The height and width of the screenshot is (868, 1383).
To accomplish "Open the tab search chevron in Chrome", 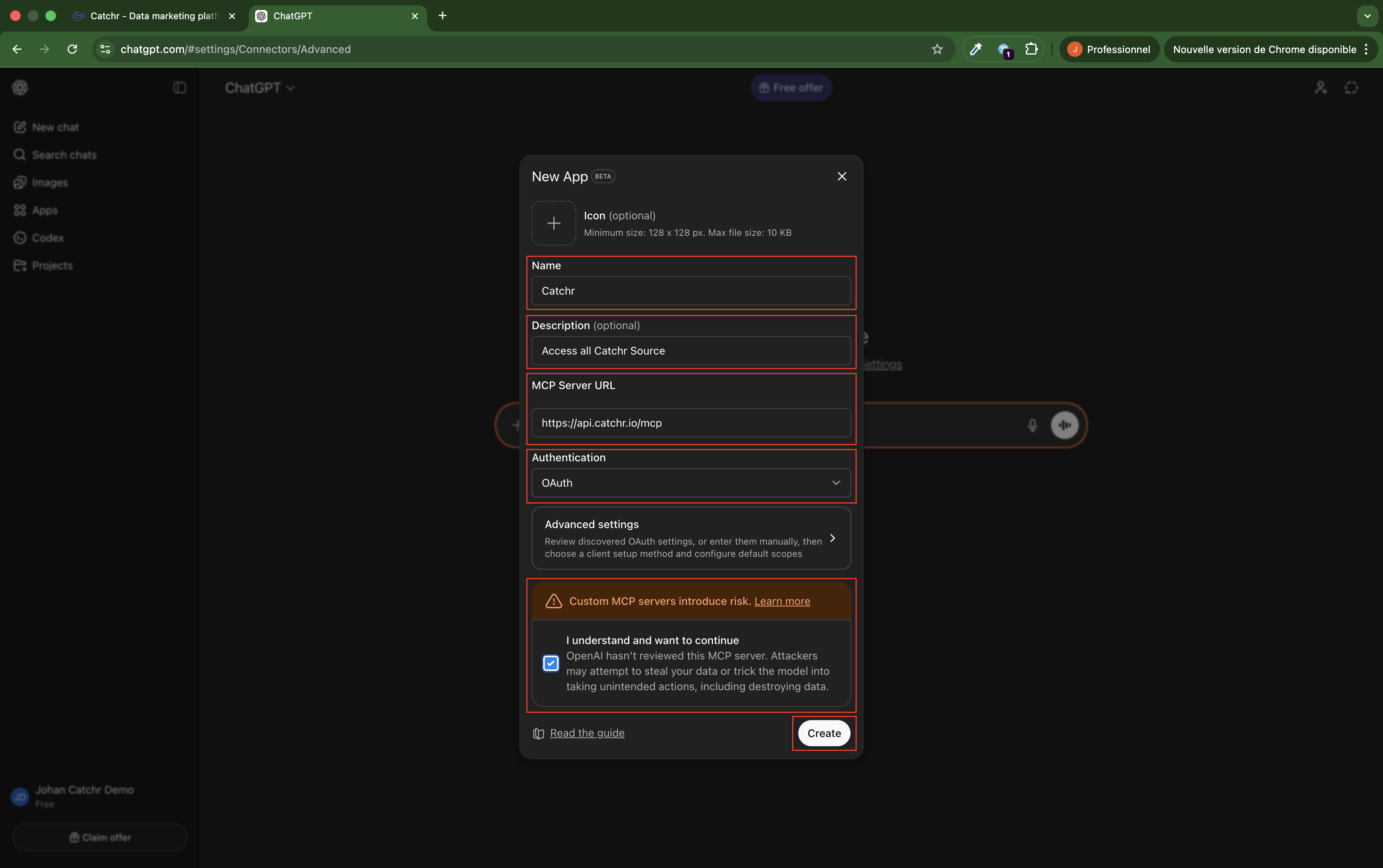I will pyautogui.click(x=1367, y=16).
